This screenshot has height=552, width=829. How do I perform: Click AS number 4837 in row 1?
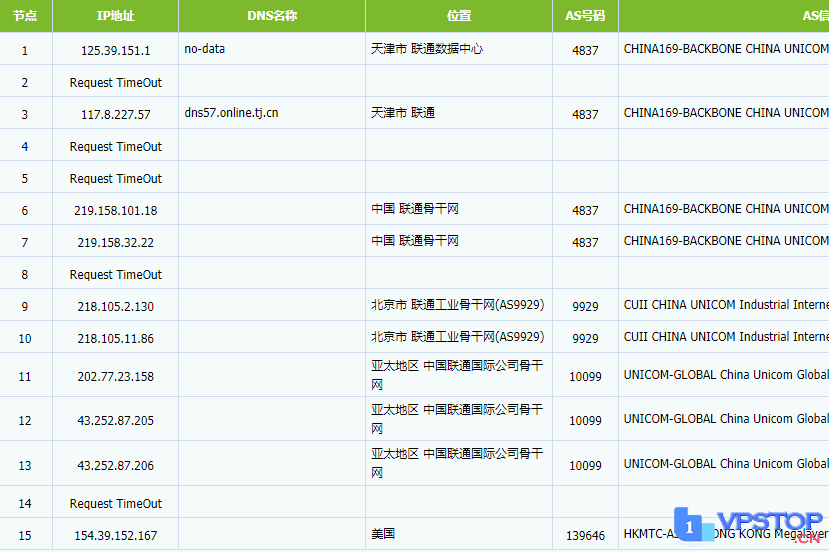[x=585, y=51]
